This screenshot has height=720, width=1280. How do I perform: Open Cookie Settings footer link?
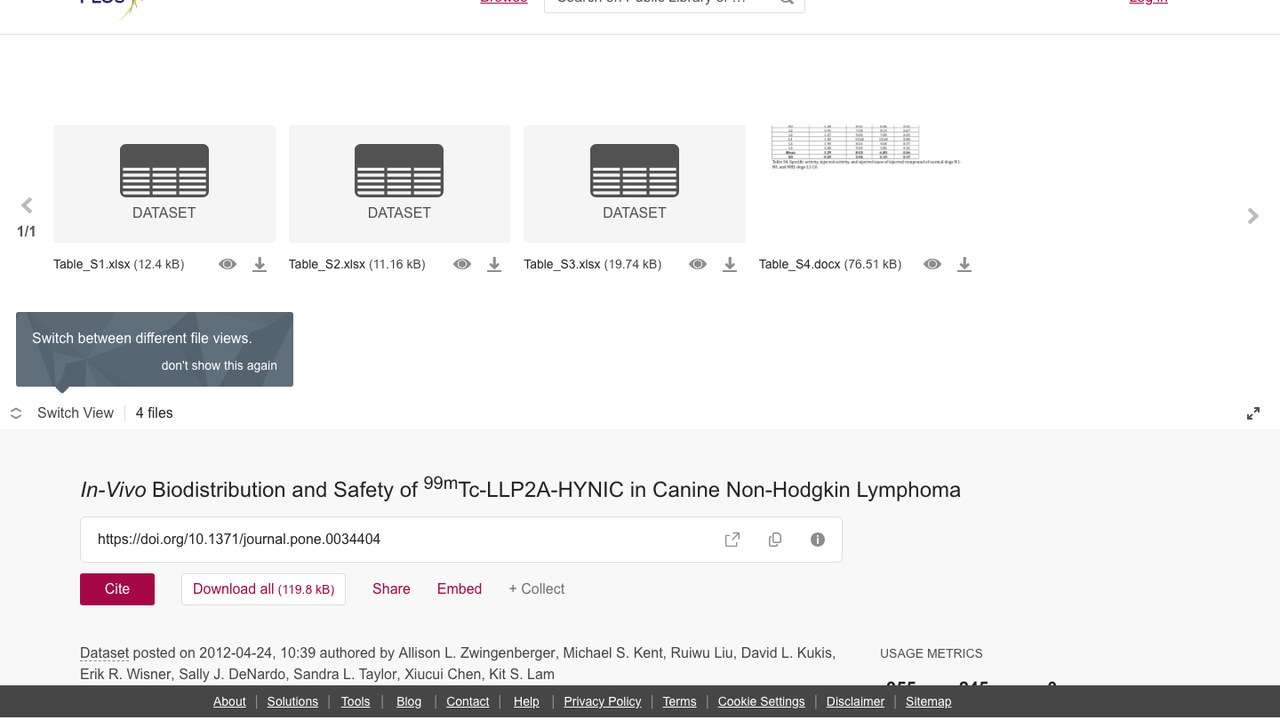pos(761,702)
